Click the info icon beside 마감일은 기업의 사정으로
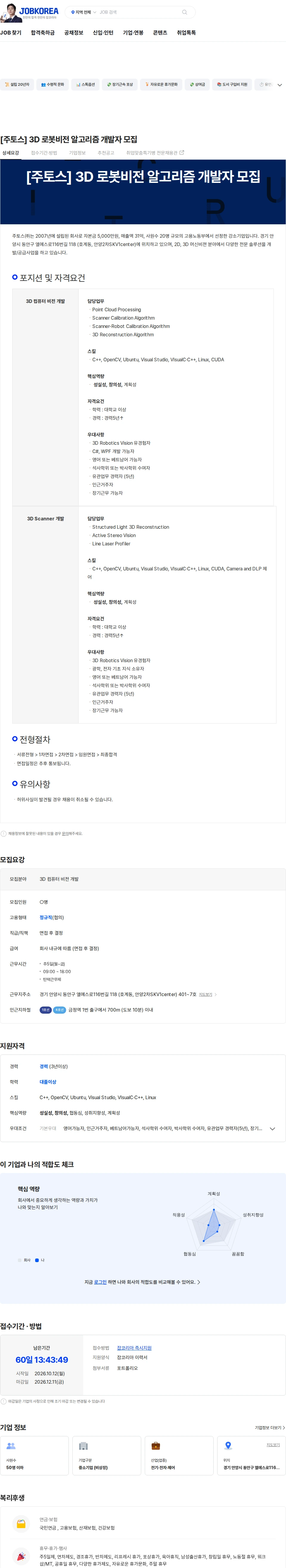The height and width of the screenshot is (1568, 286). (x=4, y=1401)
